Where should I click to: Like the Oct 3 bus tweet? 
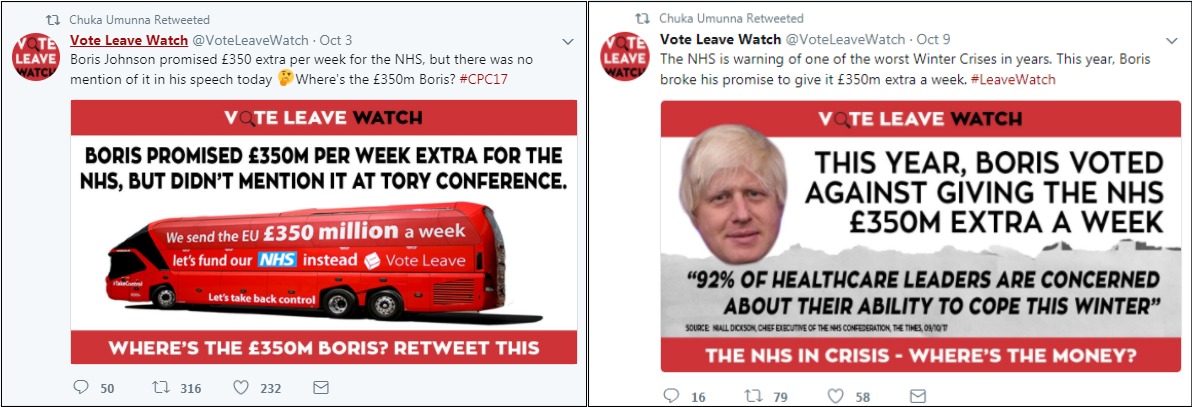coord(241,387)
